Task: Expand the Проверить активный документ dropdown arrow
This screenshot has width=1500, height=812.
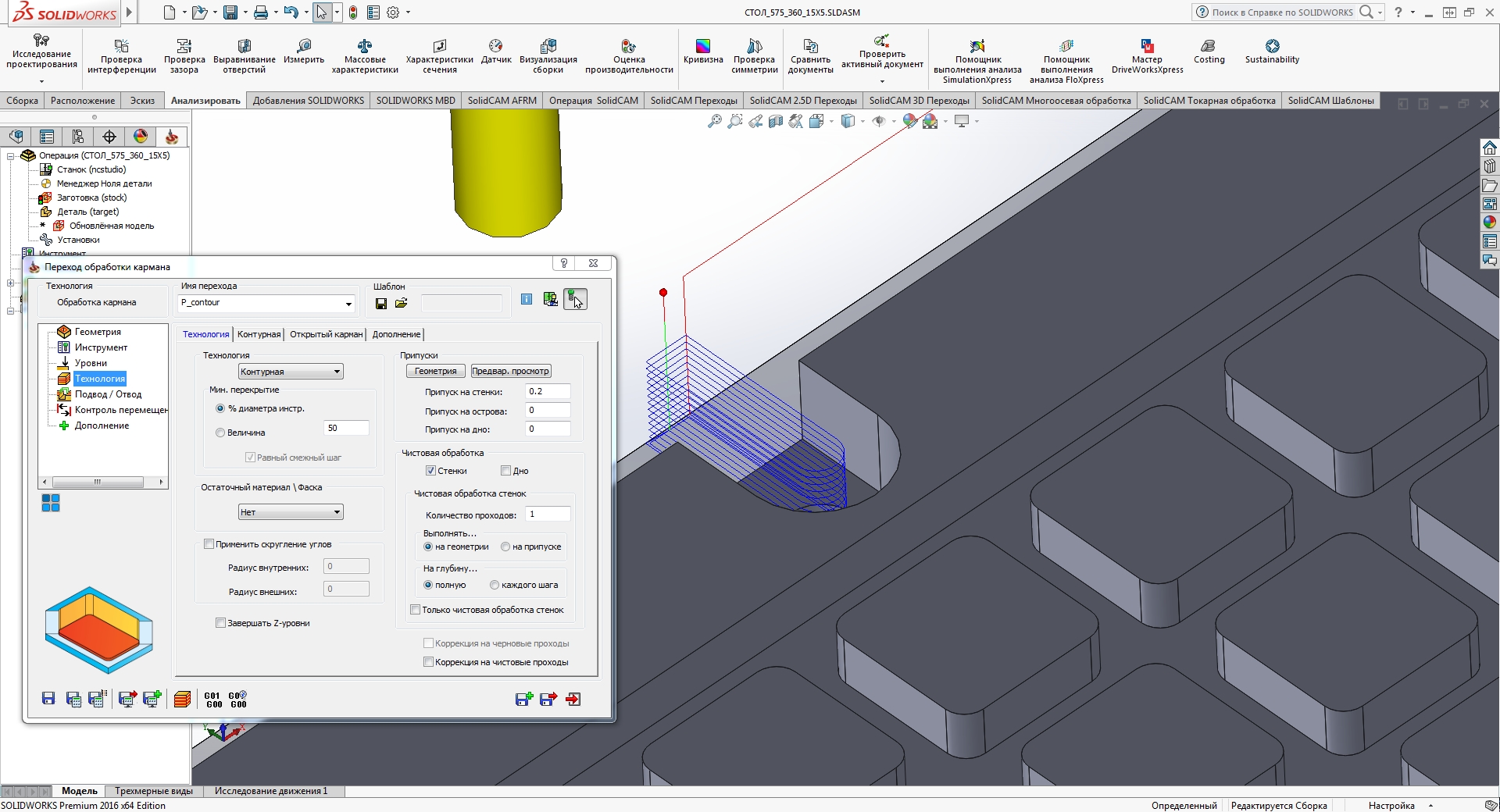Action: (x=882, y=81)
